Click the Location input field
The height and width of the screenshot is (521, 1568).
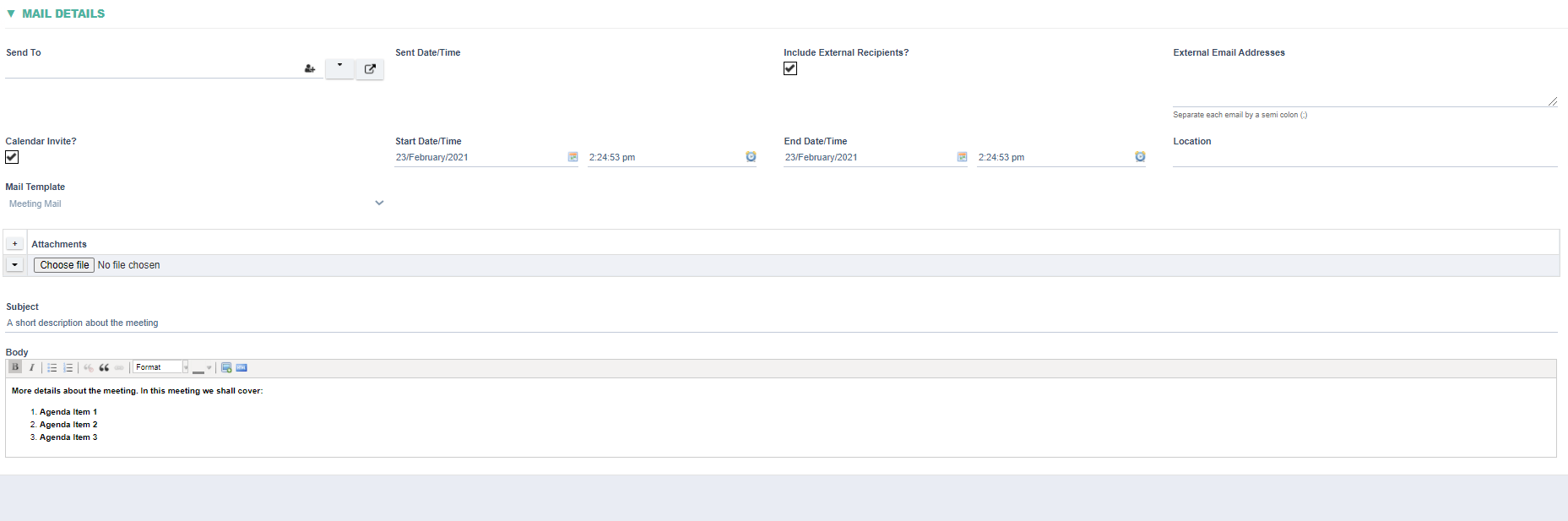[x=1364, y=158]
